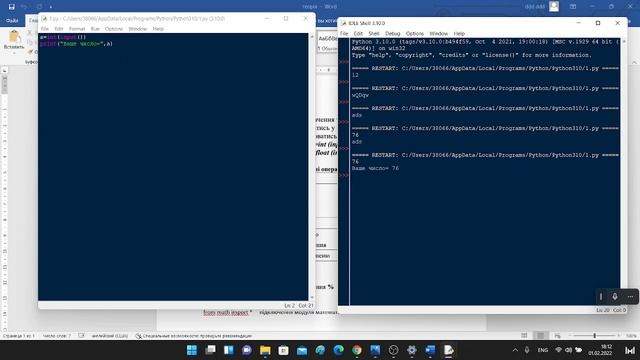Open File menu in IDLE editor window

coord(45,29)
